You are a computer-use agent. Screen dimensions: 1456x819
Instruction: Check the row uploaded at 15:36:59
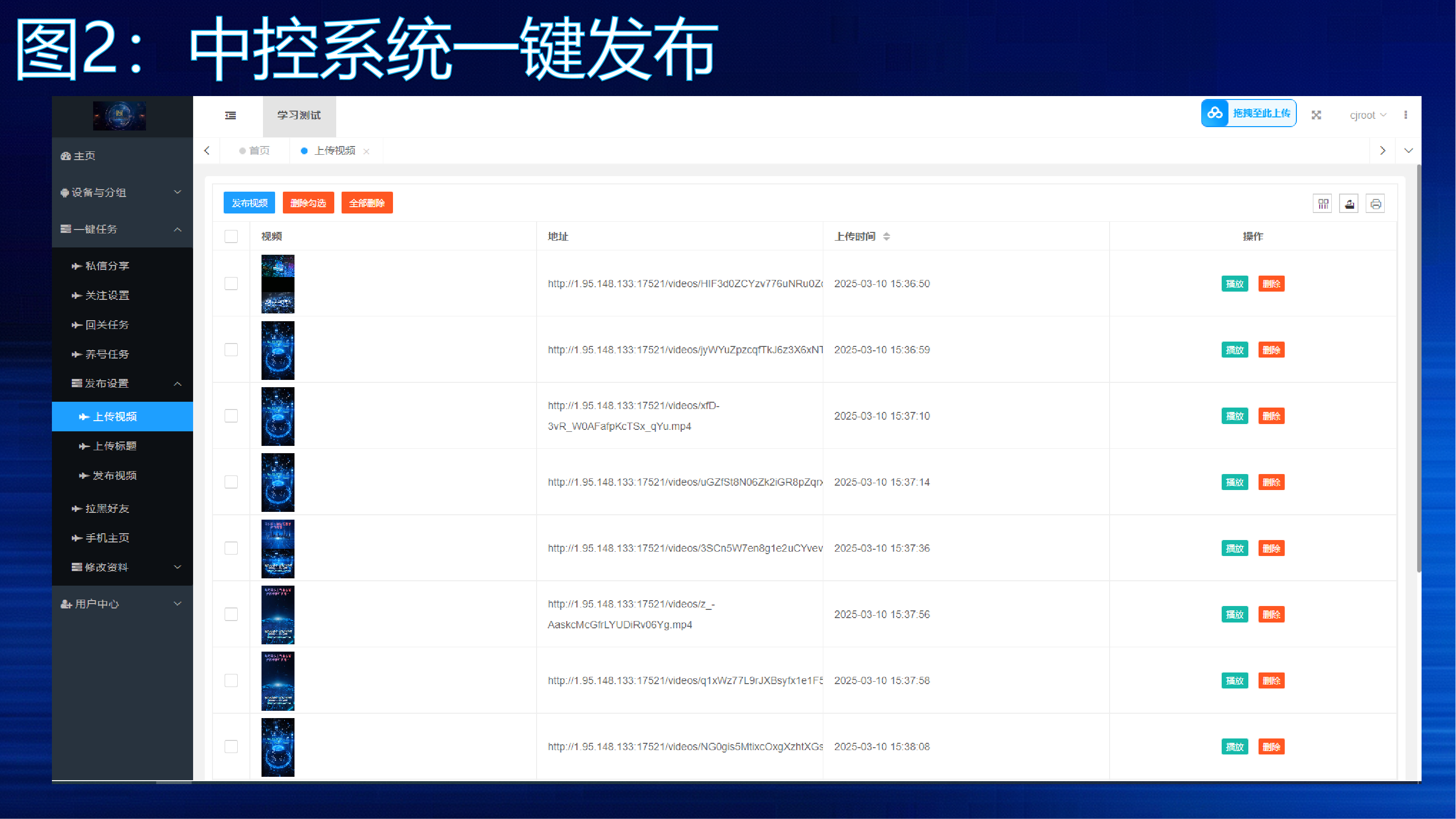(x=231, y=350)
